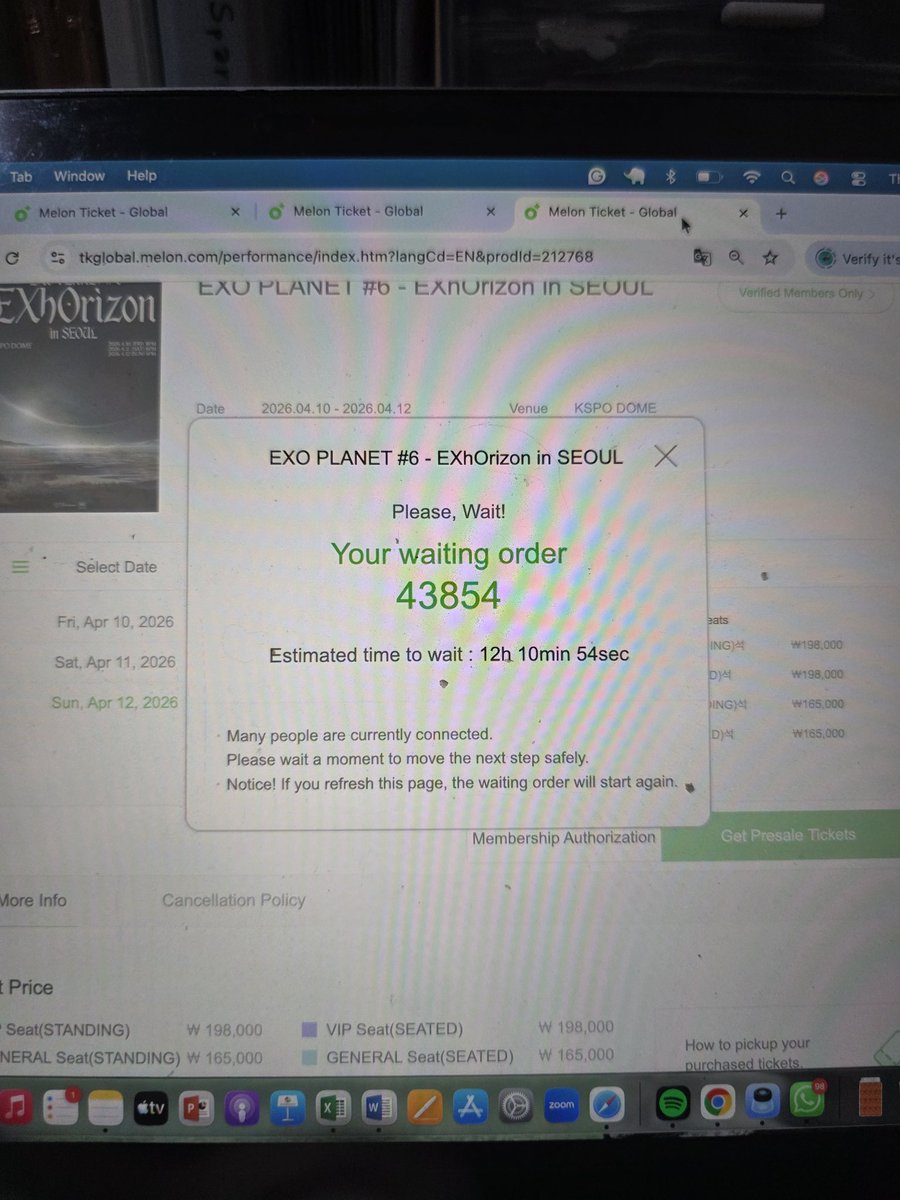Open App Store from the Dock
The height and width of the screenshot is (1200, 900).
470,1106
